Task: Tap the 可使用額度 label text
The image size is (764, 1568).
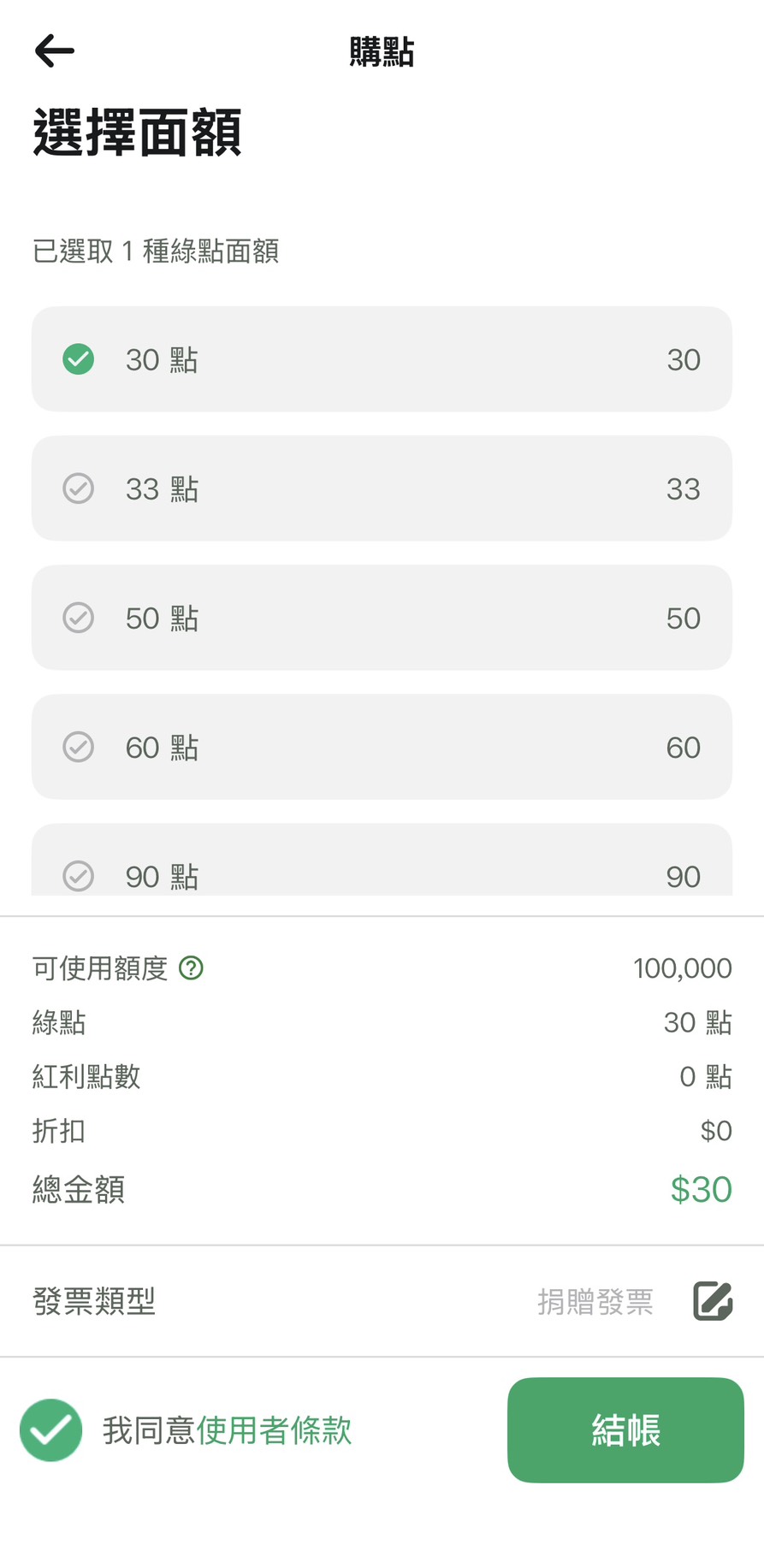Action: tap(100, 968)
